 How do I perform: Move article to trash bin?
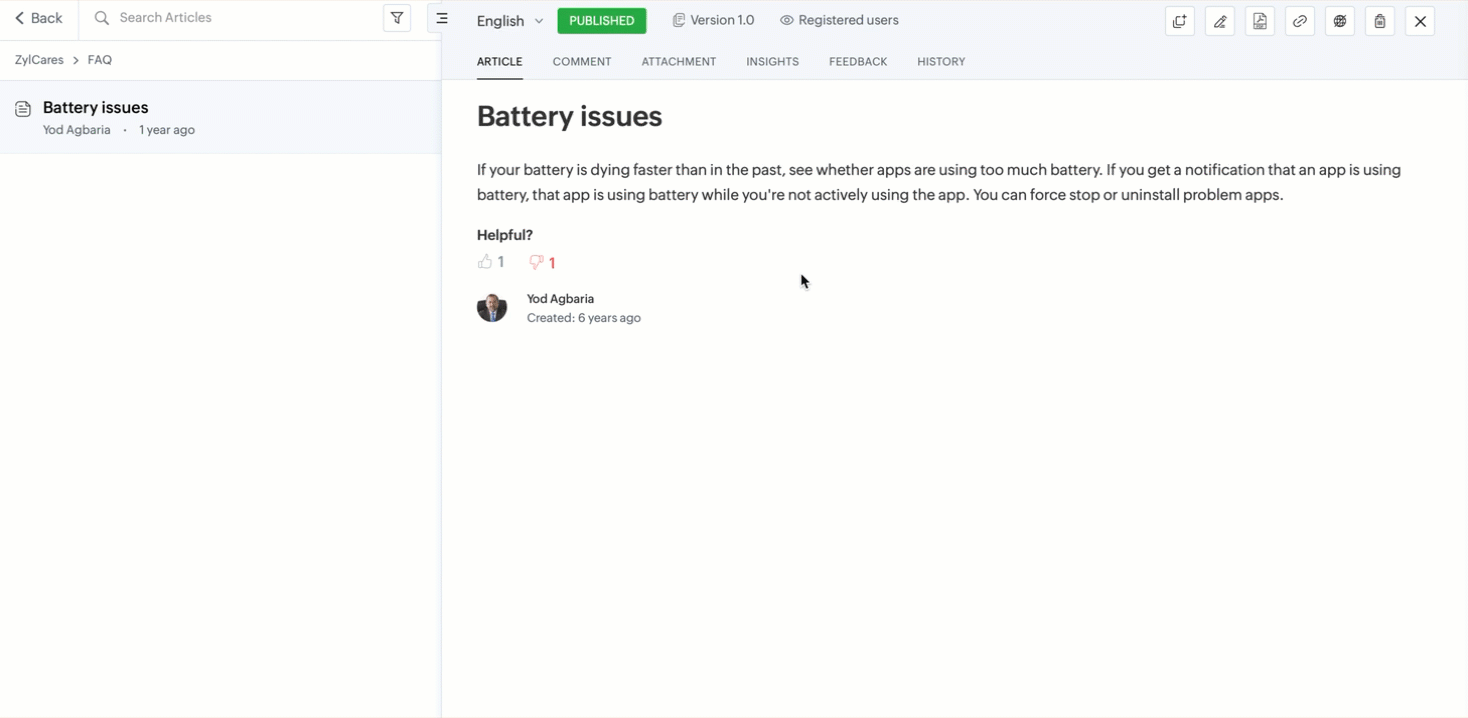coord(1380,21)
